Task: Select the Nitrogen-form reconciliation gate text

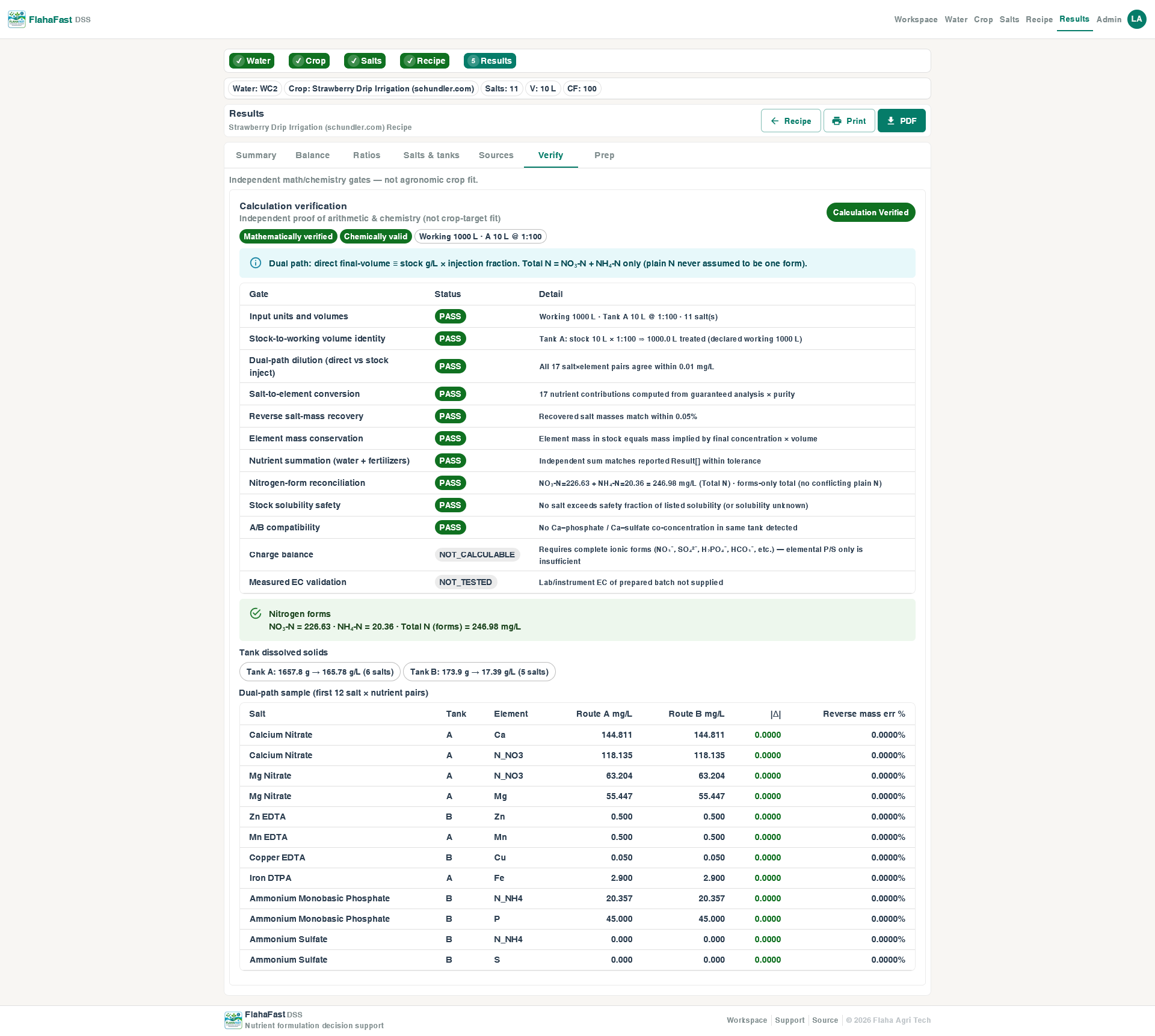Action: point(307,483)
